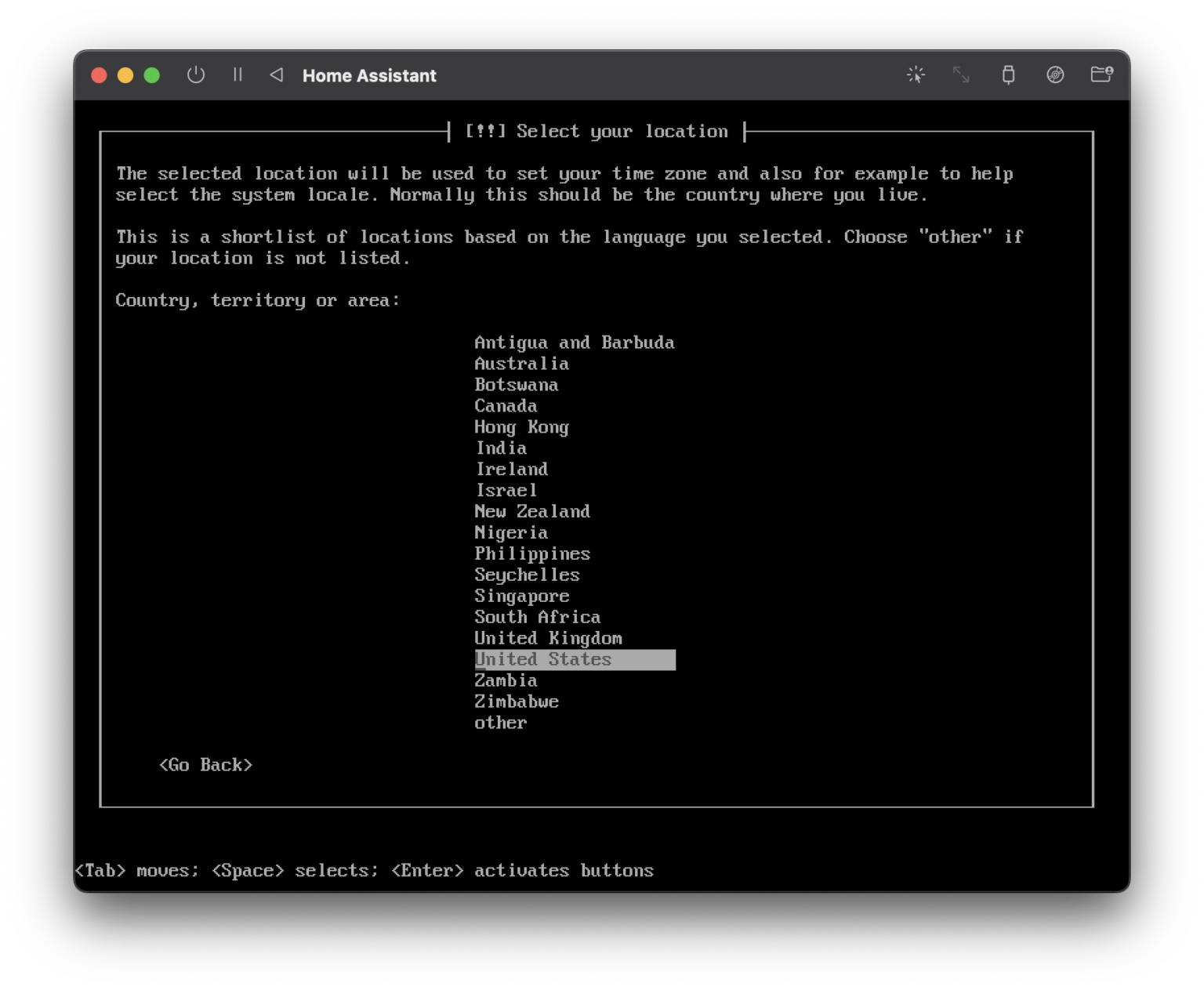Click the resize display arrows icon
This screenshot has height=990, width=1204.
point(961,75)
